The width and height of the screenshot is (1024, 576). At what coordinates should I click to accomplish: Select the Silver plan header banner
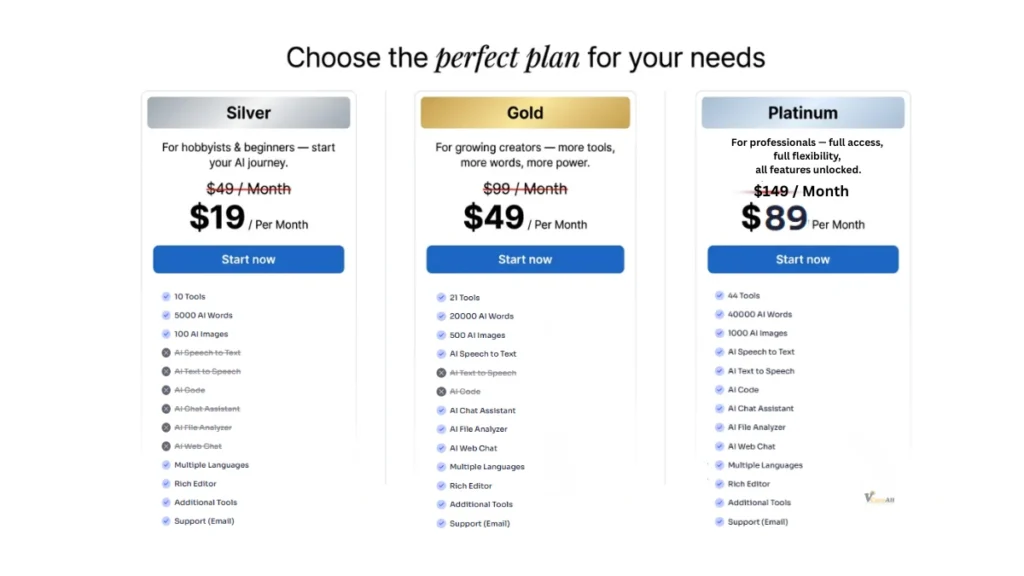pyautogui.click(x=248, y=113)
